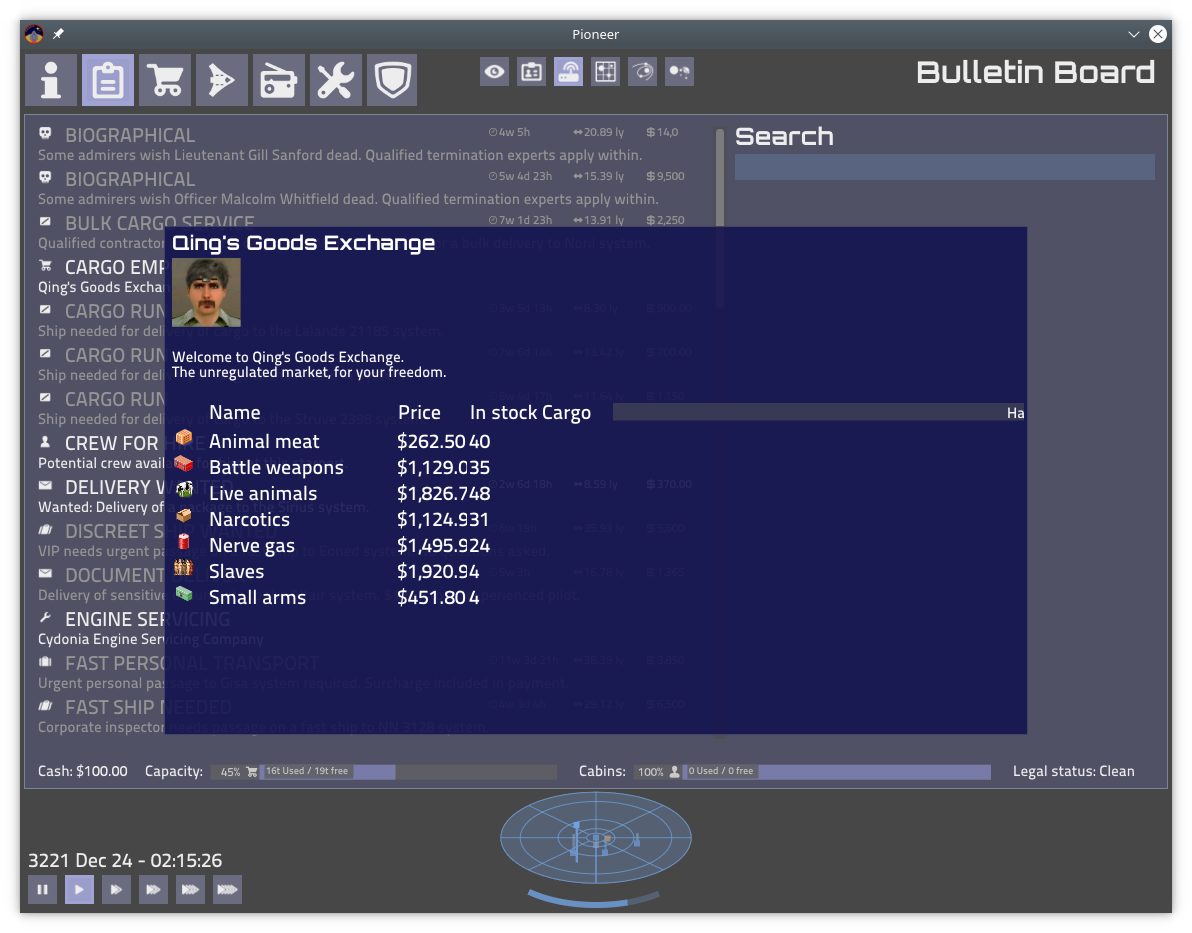Viewport: 1192px width, 933px height.
Task: Click the Legal status: Clean text
Action: (x=1073, y=771)
